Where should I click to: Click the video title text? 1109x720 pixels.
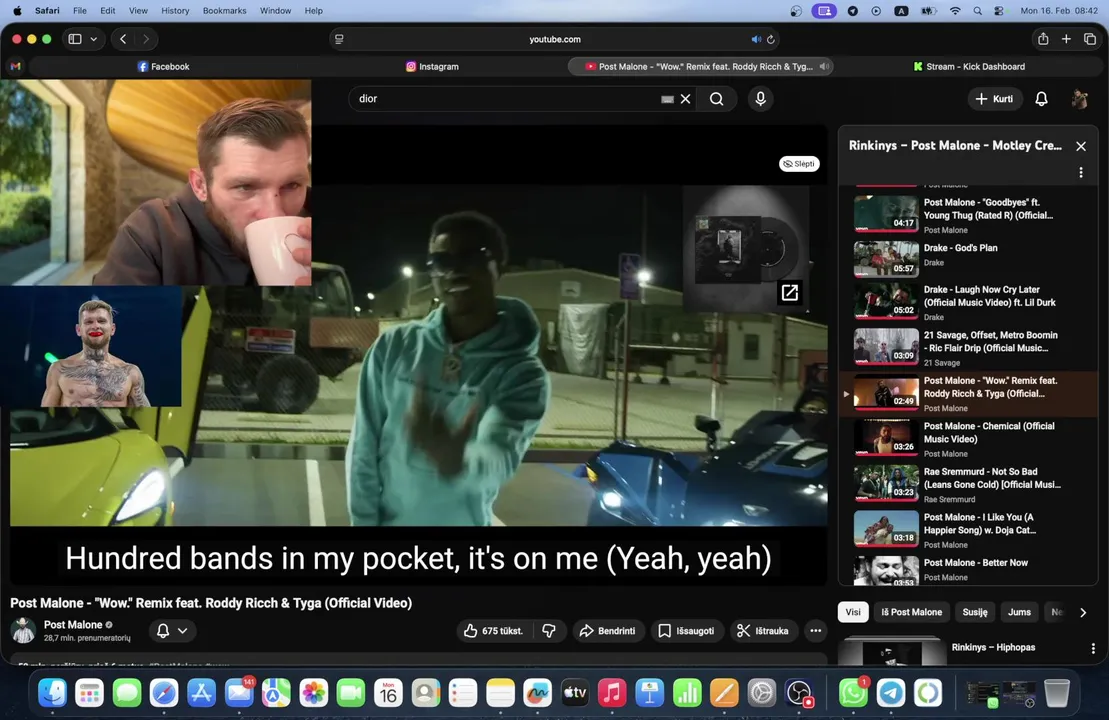point(211,603)
